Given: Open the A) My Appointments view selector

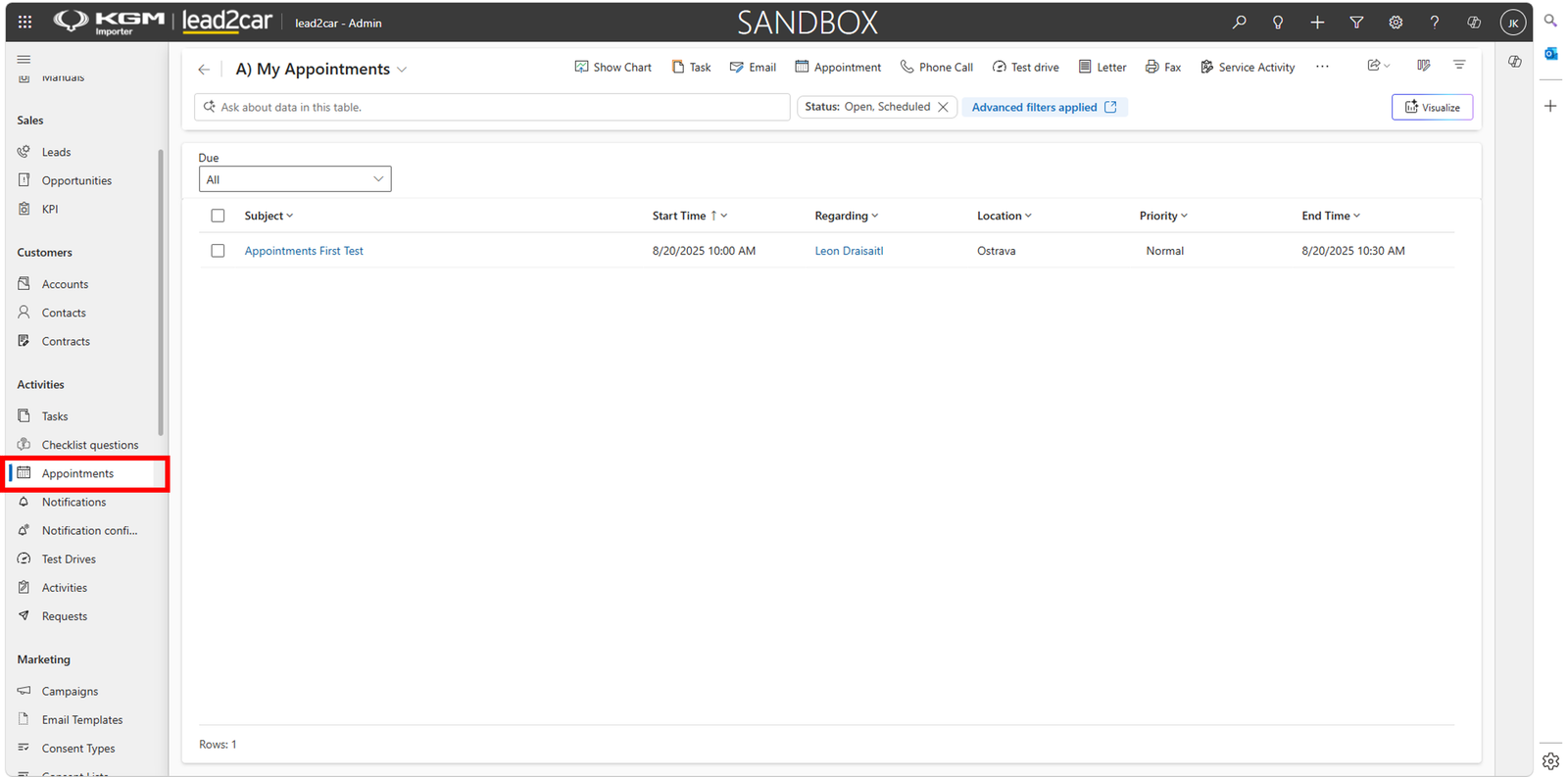Looking at the screenshot, I should click(321, 69).
